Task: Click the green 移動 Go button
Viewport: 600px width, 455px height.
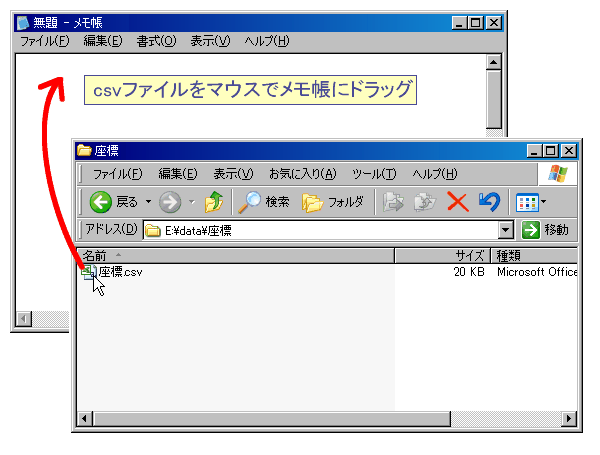Action: pyautogui.click(x=545, y=230)
